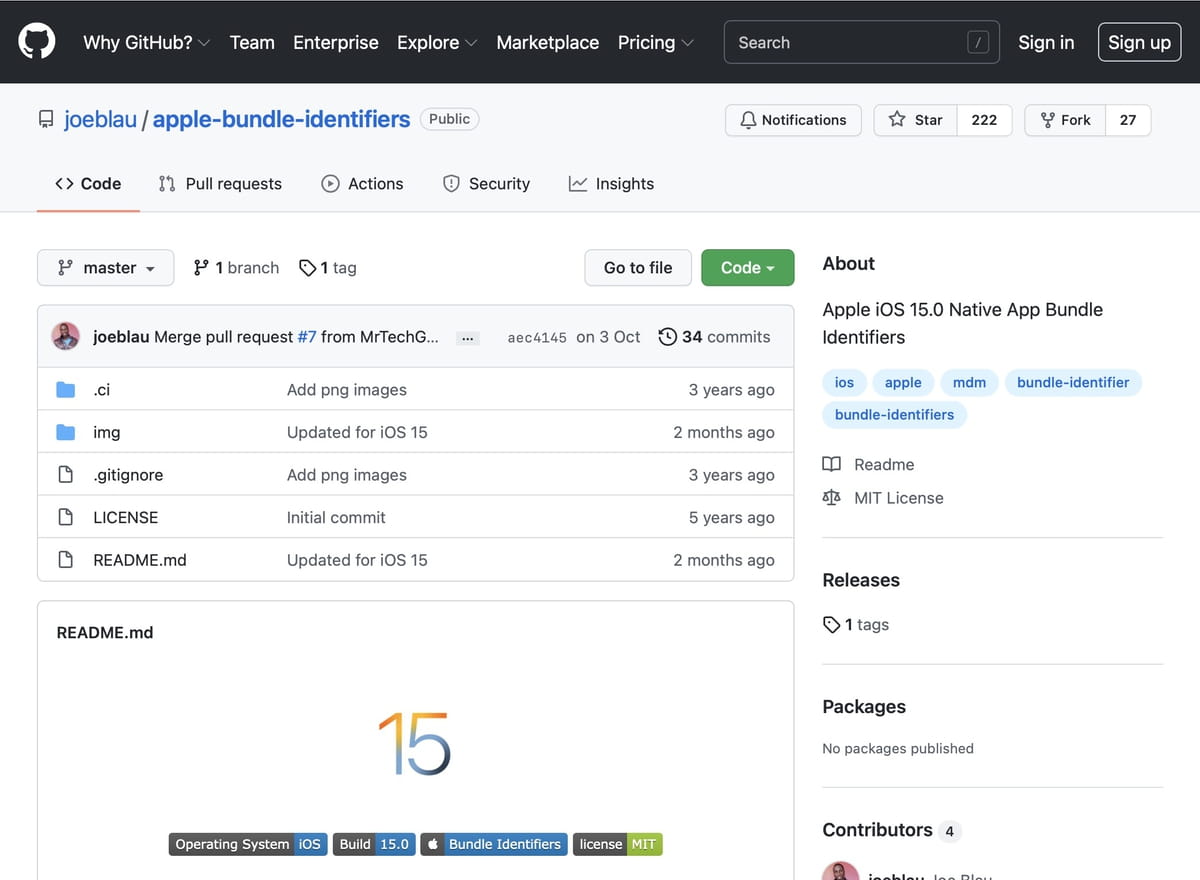Viewport: 1200px width, 880px height.
Task: Star this repository
Action: [x=915, y=120]
